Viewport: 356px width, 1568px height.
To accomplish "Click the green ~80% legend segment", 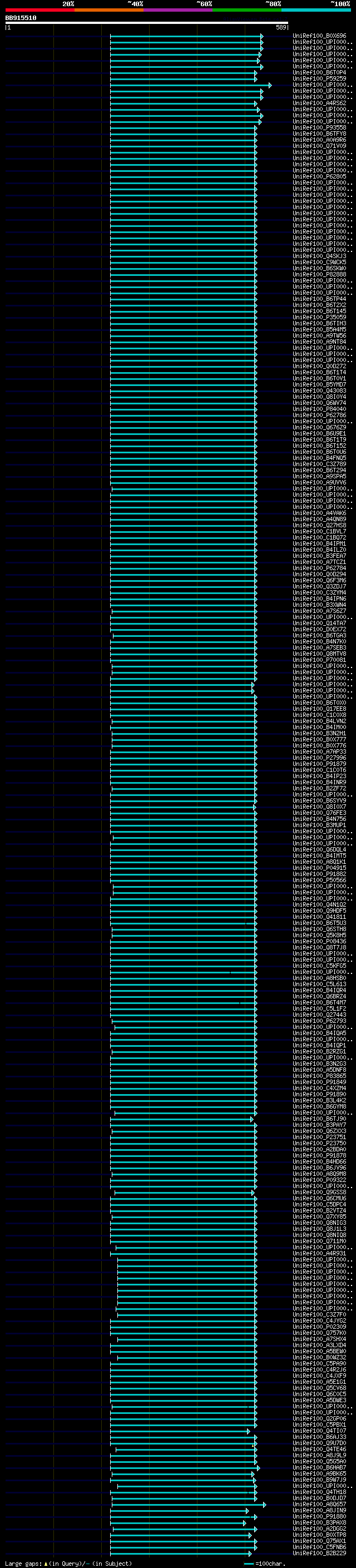I will tap(247, 10).
